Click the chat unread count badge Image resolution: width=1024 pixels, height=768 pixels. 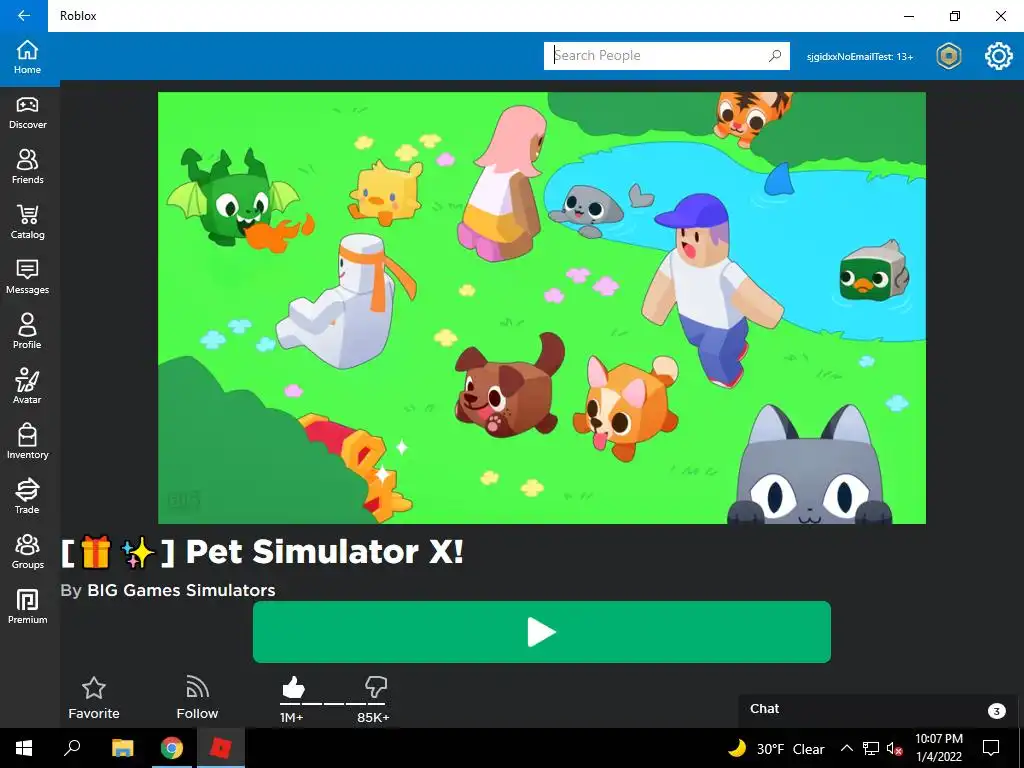click(997, 711)
